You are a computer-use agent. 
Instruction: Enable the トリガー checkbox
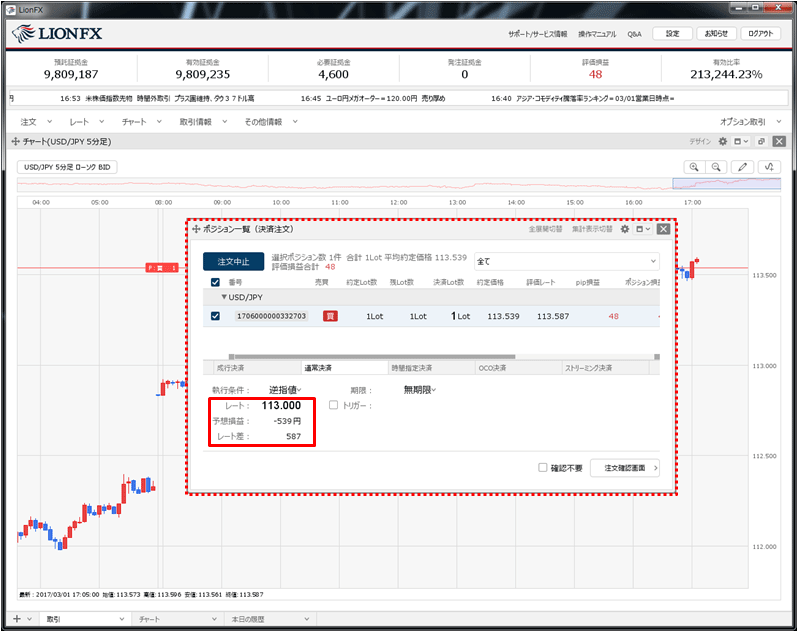[333, 405]
